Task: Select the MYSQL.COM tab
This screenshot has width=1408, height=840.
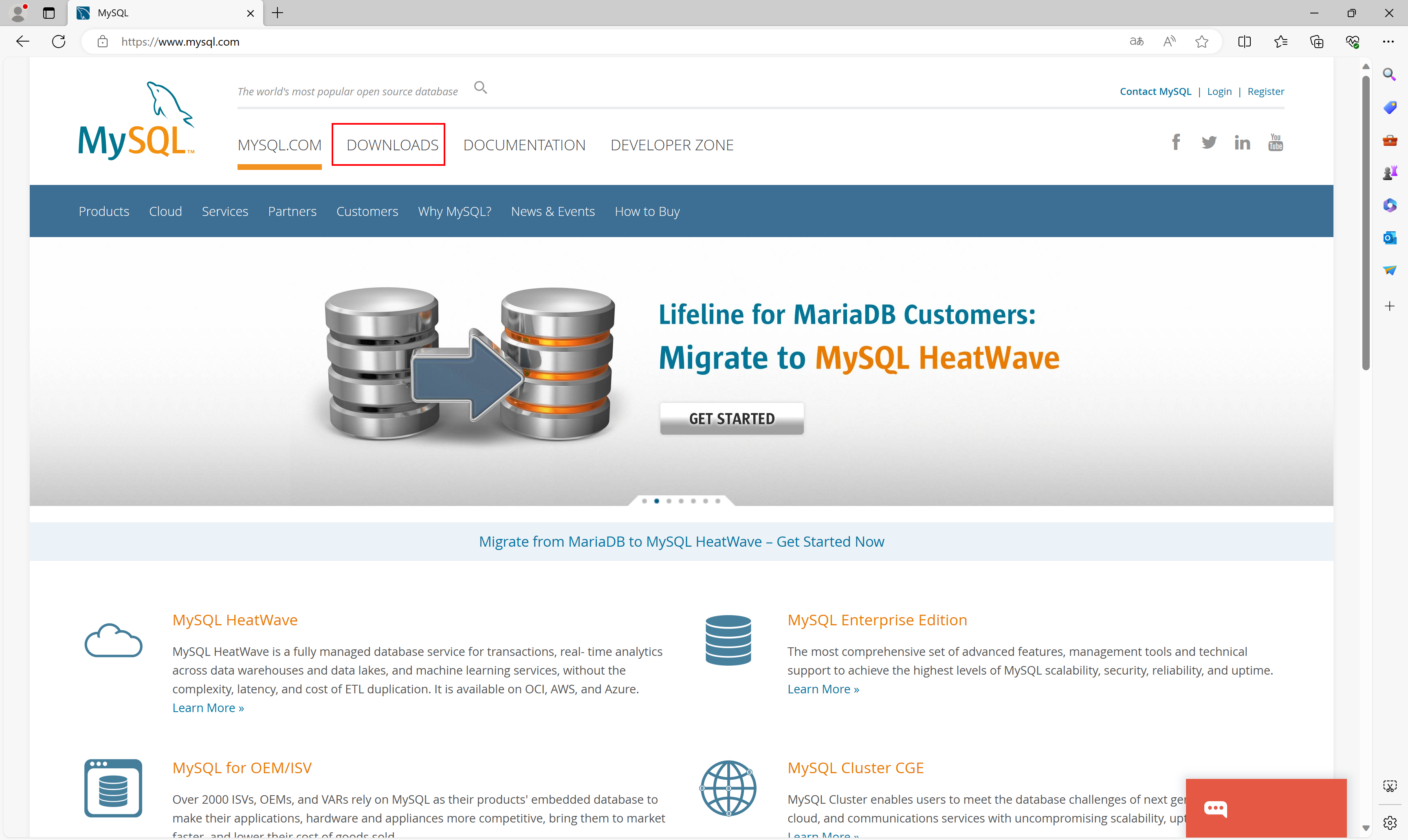Action: [x=279, y=145]
